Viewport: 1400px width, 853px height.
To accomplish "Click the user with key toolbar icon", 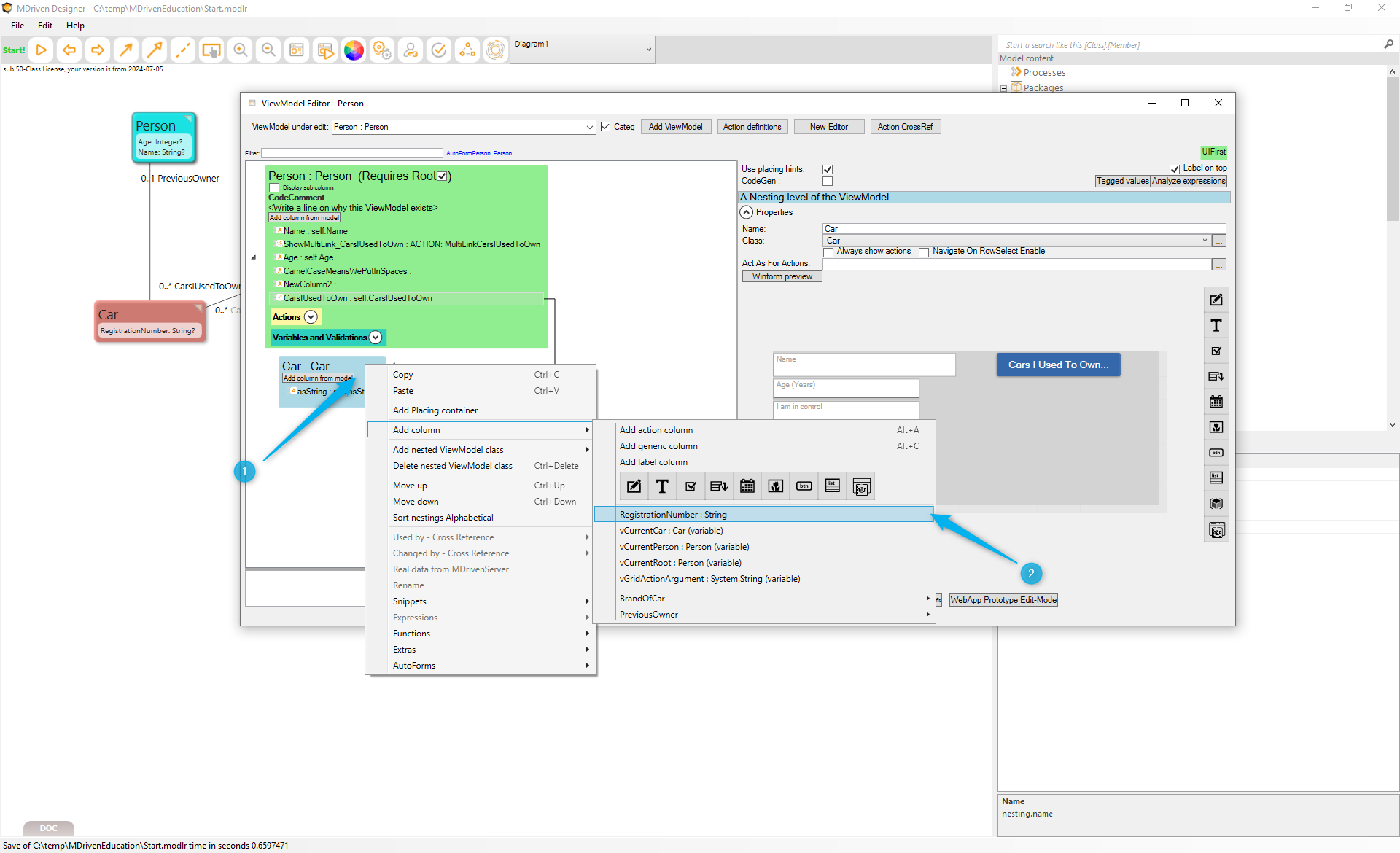I will pos(411,50).
